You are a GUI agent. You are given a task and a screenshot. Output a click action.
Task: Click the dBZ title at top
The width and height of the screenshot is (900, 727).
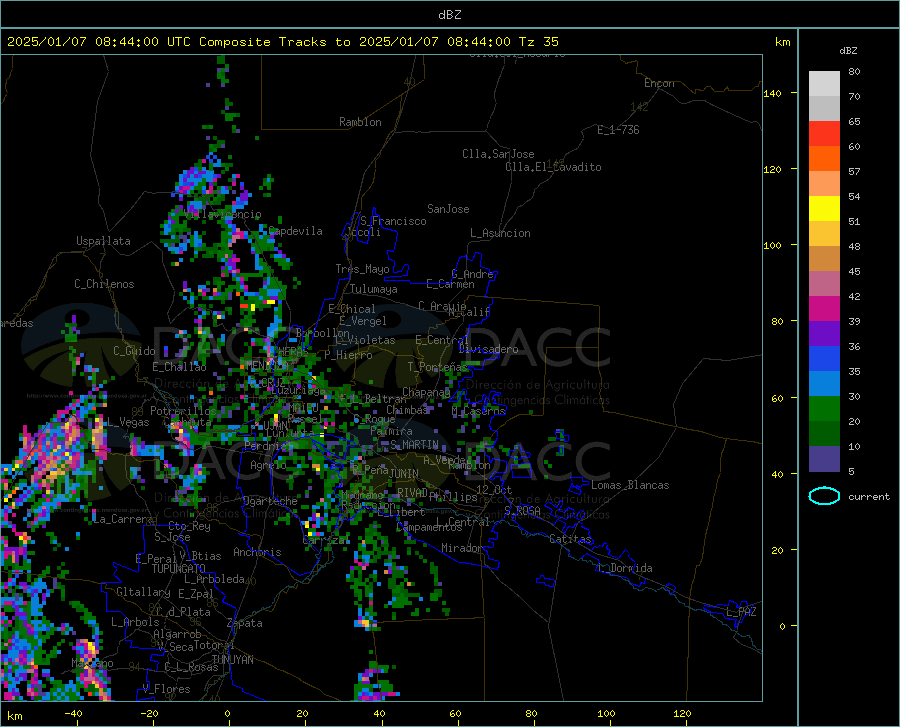[449, 15]
